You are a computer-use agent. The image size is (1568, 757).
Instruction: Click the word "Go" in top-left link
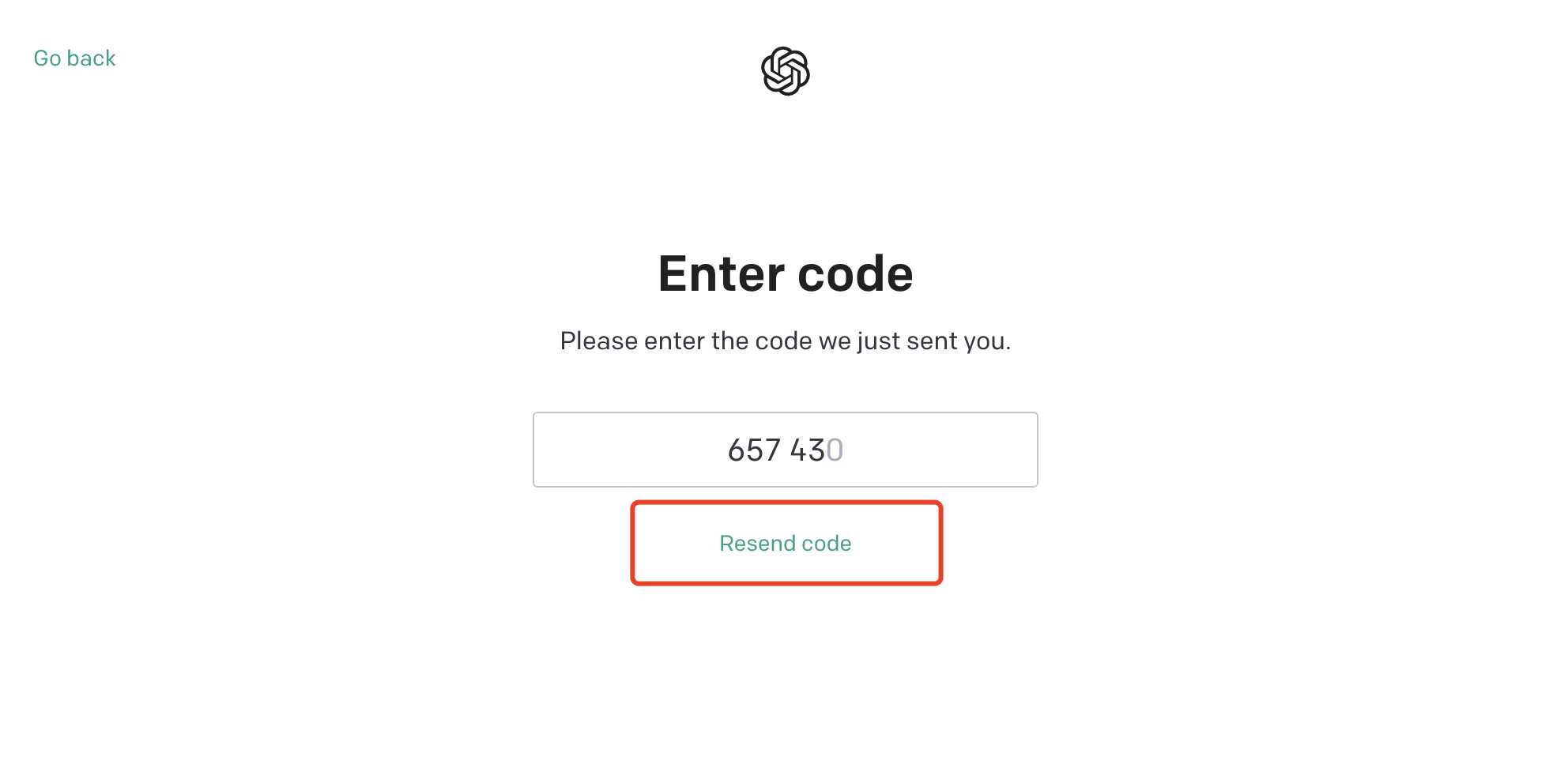pos(47,58)
